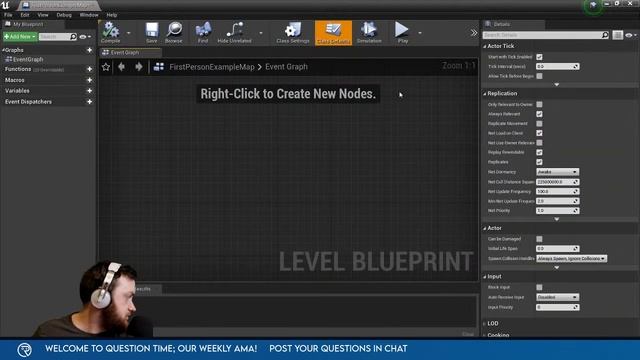Start Simulation from the toolbar
The width and height of the screenshot is (640, 360).
click(369, 32)
